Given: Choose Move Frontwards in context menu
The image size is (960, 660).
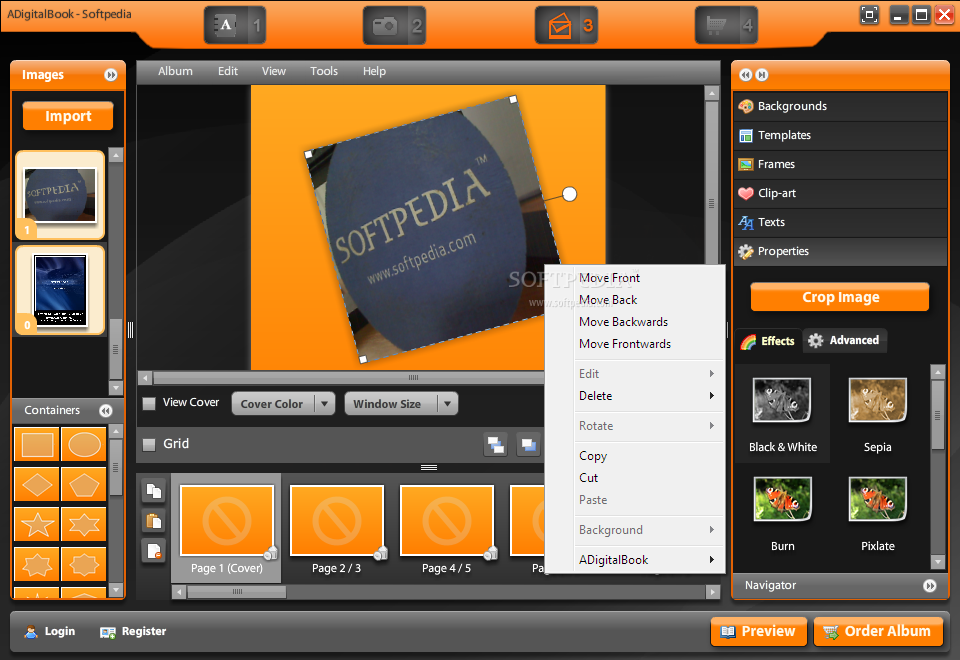Looking at the screenshot, I should click(x=635, y=344).
